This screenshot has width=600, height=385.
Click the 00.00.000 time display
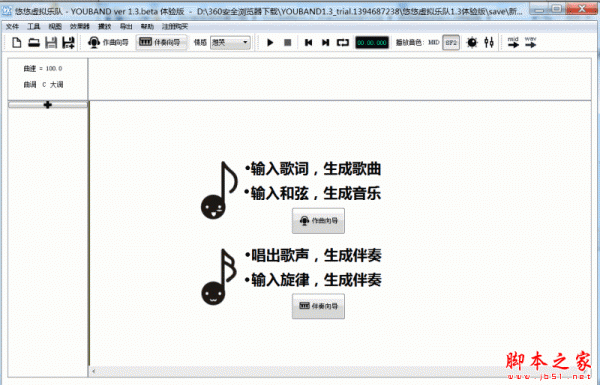tap(372, 43)
